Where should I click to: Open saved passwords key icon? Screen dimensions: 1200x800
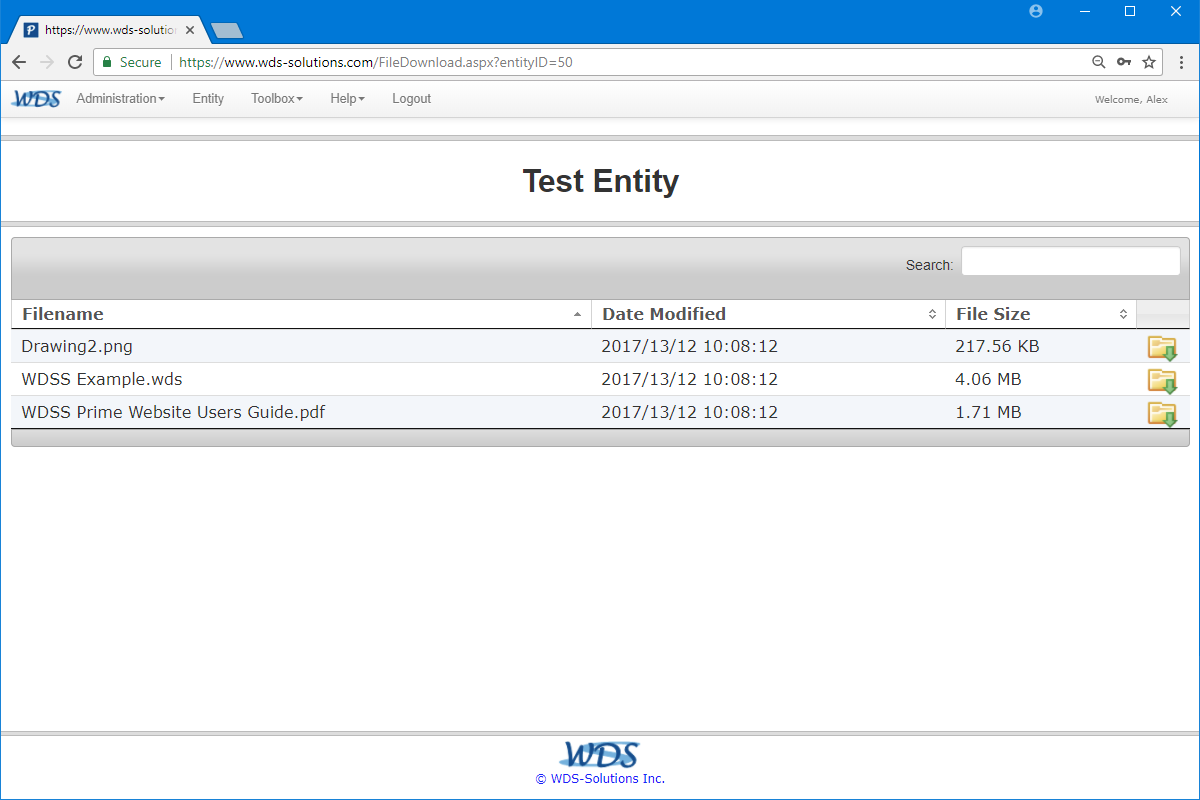point(1124,62)
